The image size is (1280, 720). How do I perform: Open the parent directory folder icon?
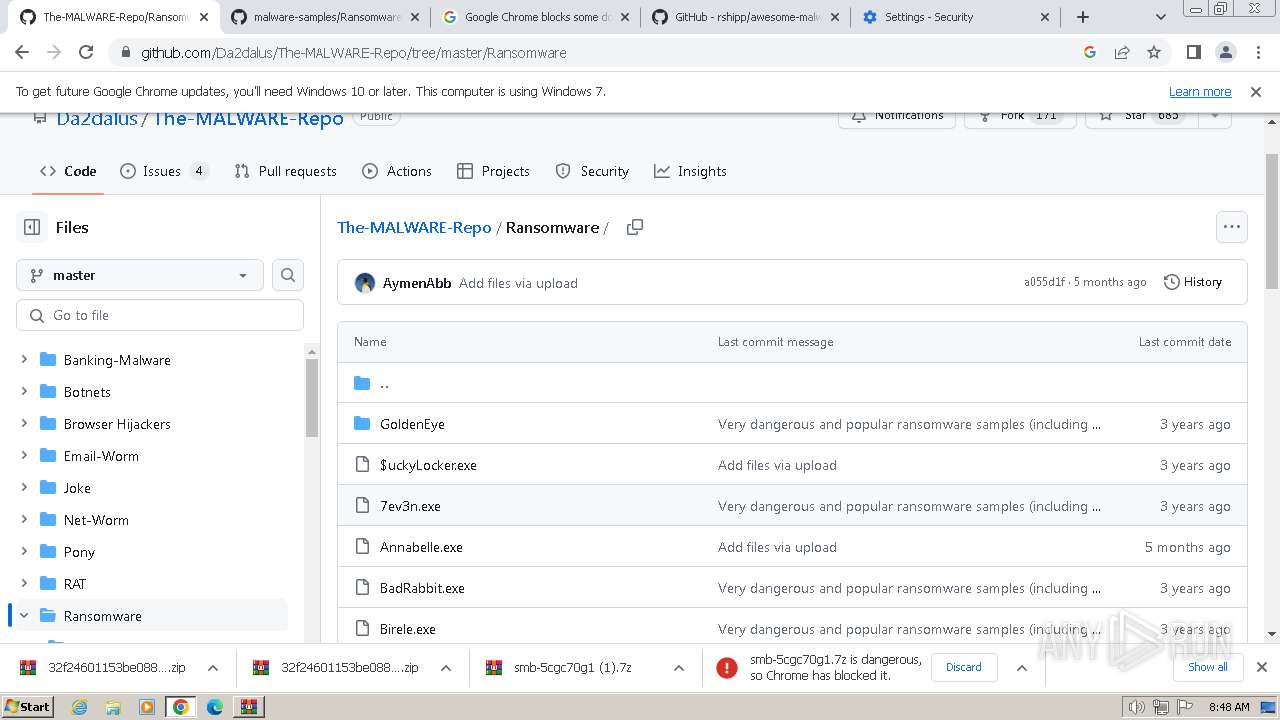point(362,383)
